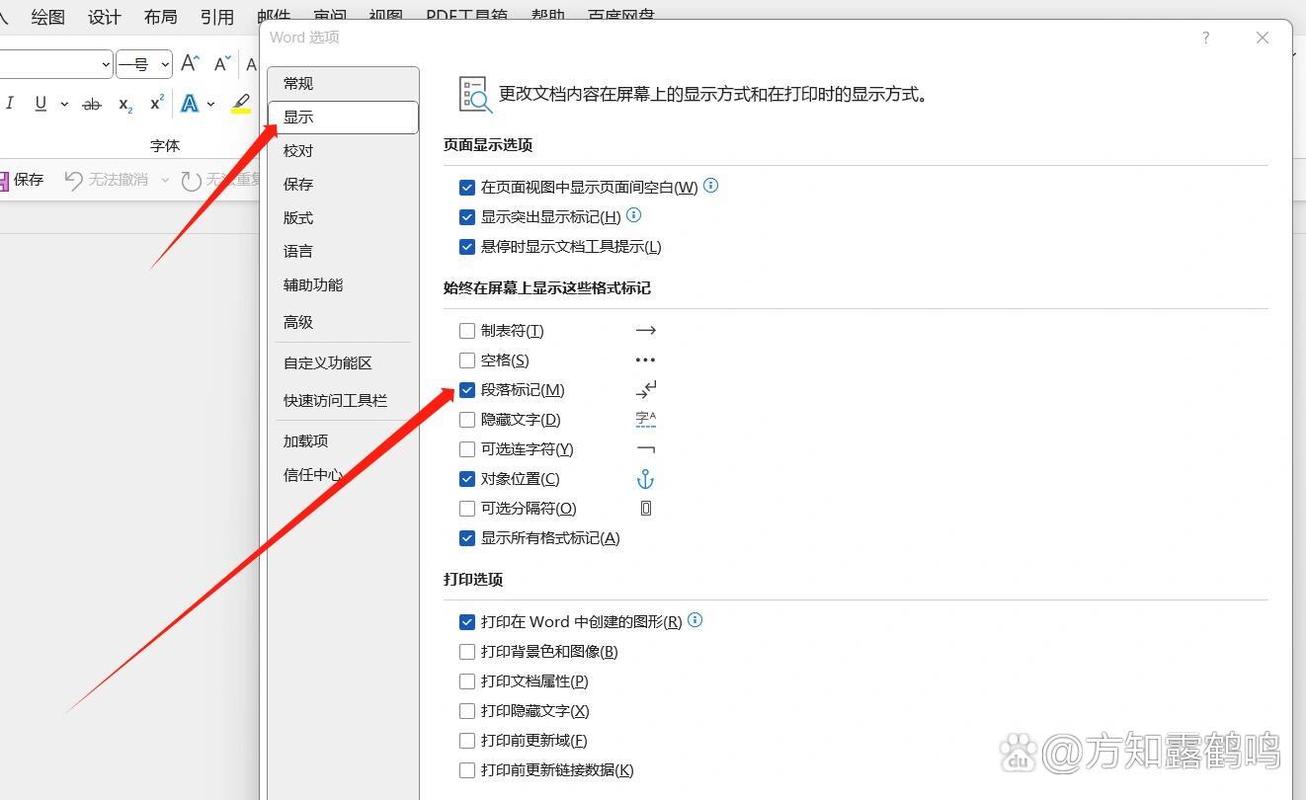Select 辅助功能 category in Word options
The height and width of the screenshot is (800, 1306).
pyautogui.click(x=343, y=285)
